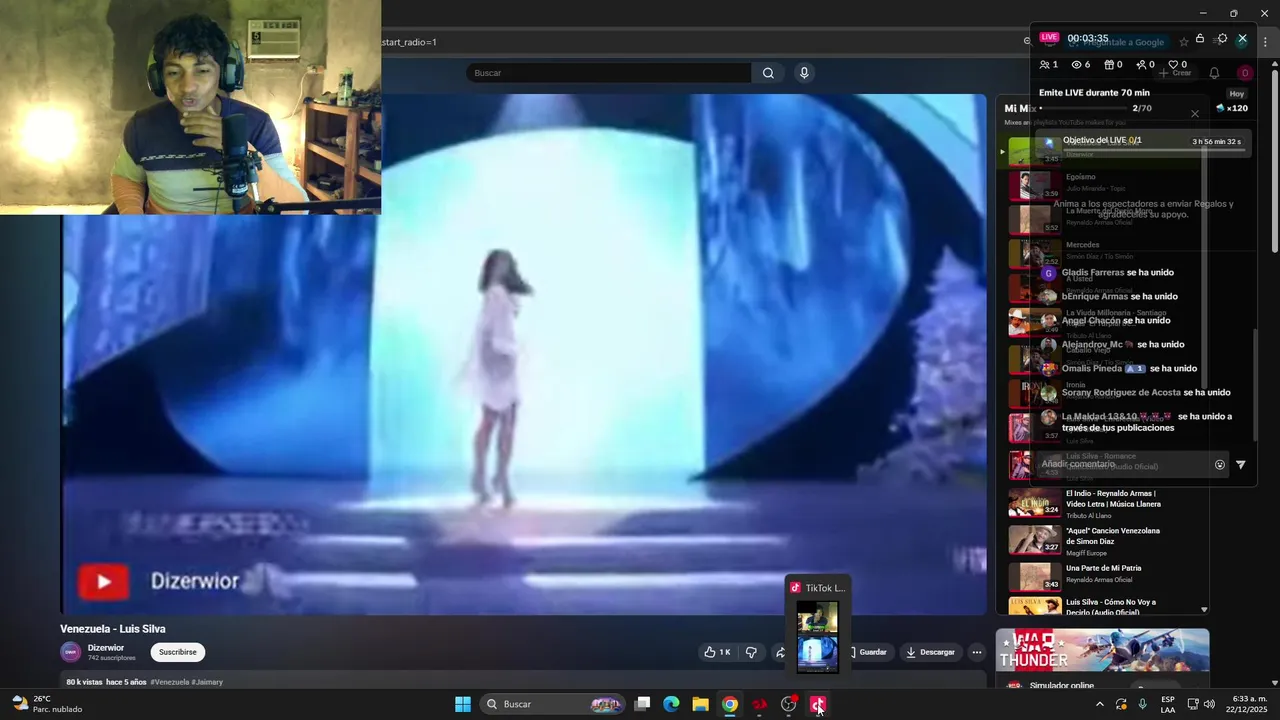The image size is (1280, 720).
Task: Click the ESP LAA language indicator
Action: (x=1168, y=704)
